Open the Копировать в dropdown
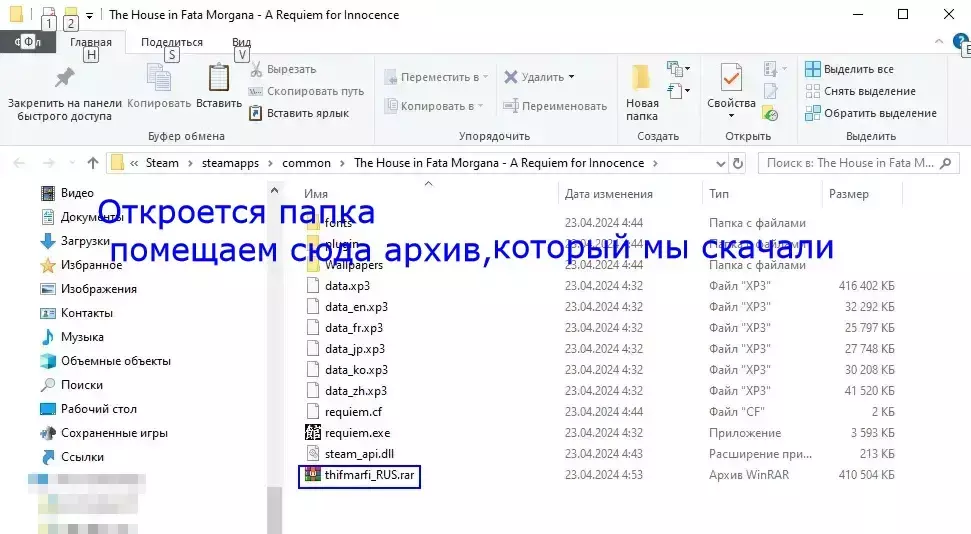This screenshot has height=534, width=971. [x=434, y=106]
